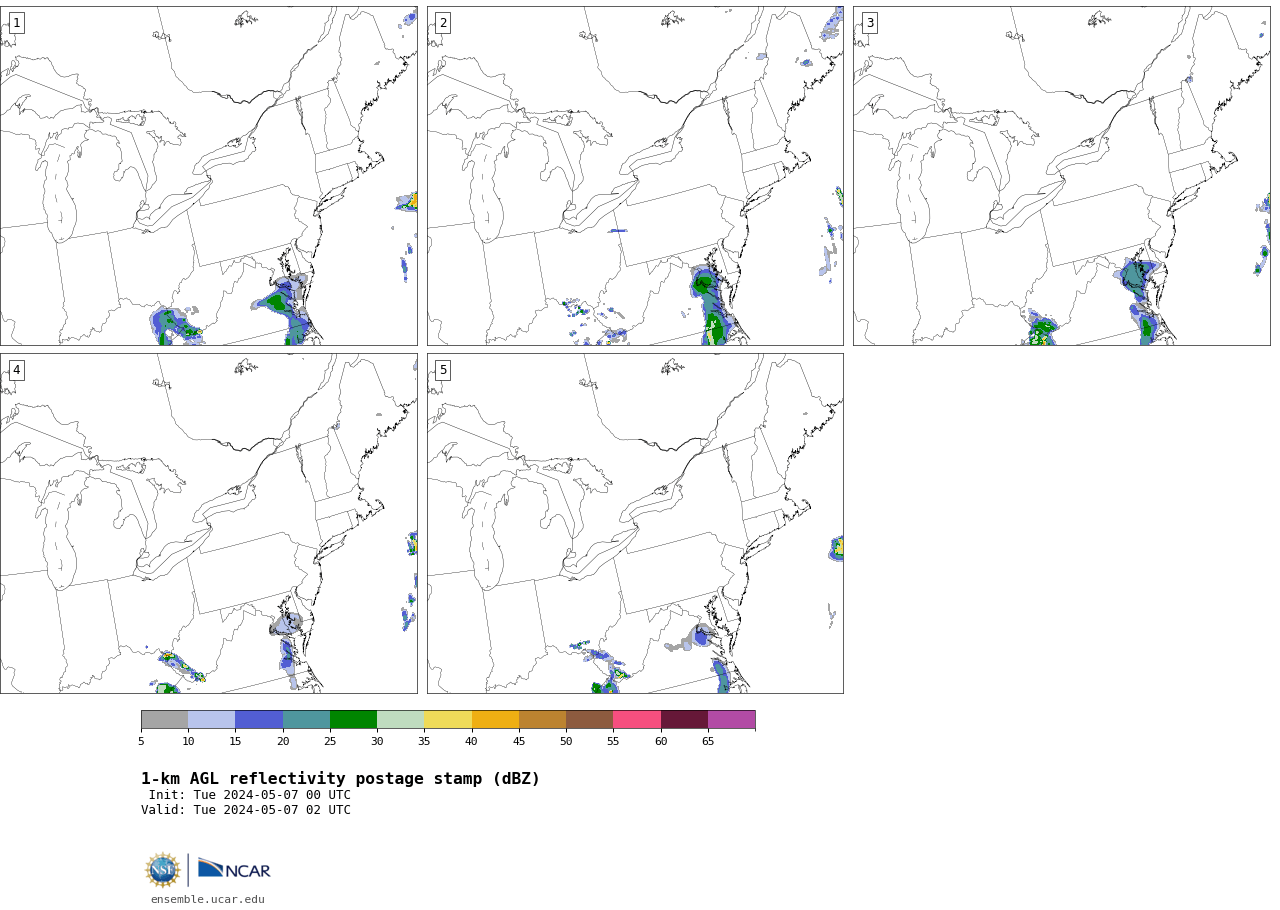The image size is (1280, 910).
Task: Click the maroon 60-65 dBZ swatch
Action: click(x=684, y=720)
